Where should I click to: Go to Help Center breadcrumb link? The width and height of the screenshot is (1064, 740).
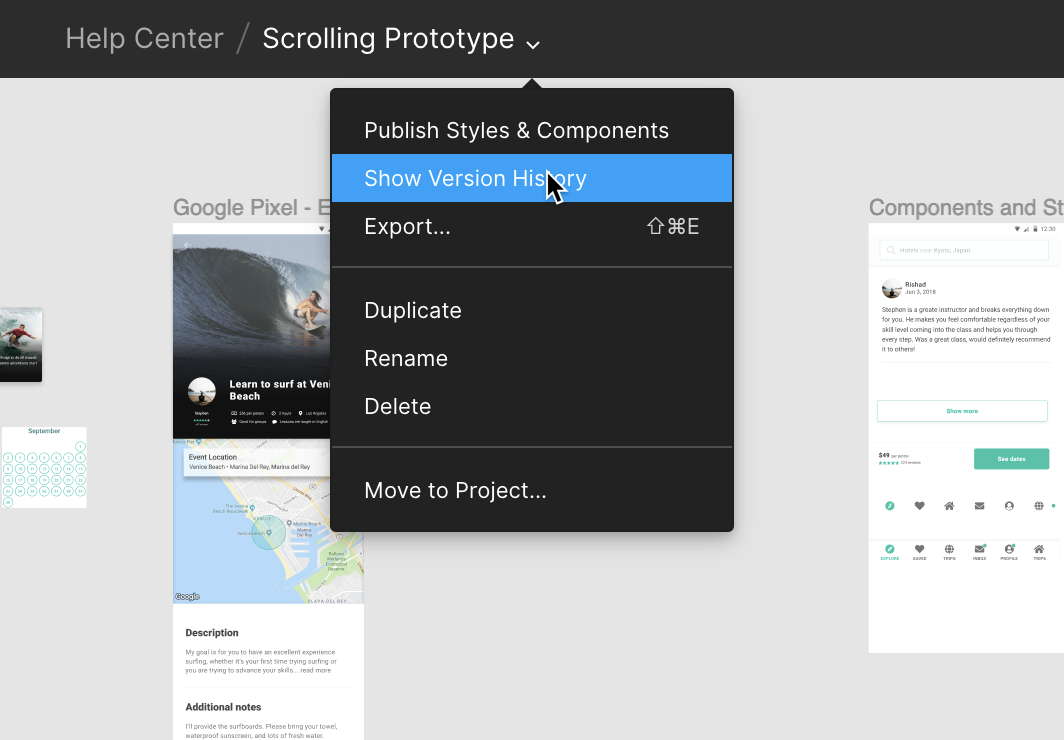[x=144, y=39]
